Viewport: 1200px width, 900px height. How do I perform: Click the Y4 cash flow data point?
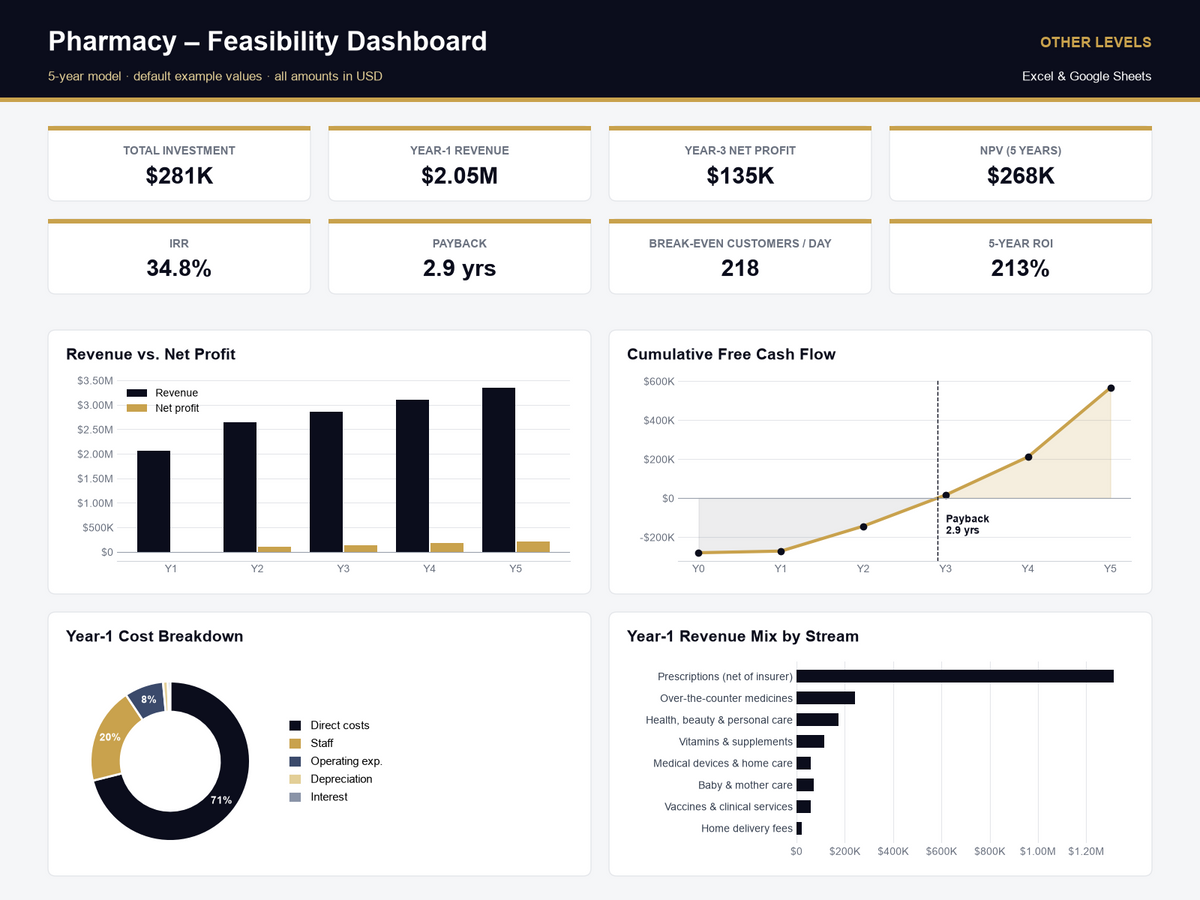tap(1028, 457)
